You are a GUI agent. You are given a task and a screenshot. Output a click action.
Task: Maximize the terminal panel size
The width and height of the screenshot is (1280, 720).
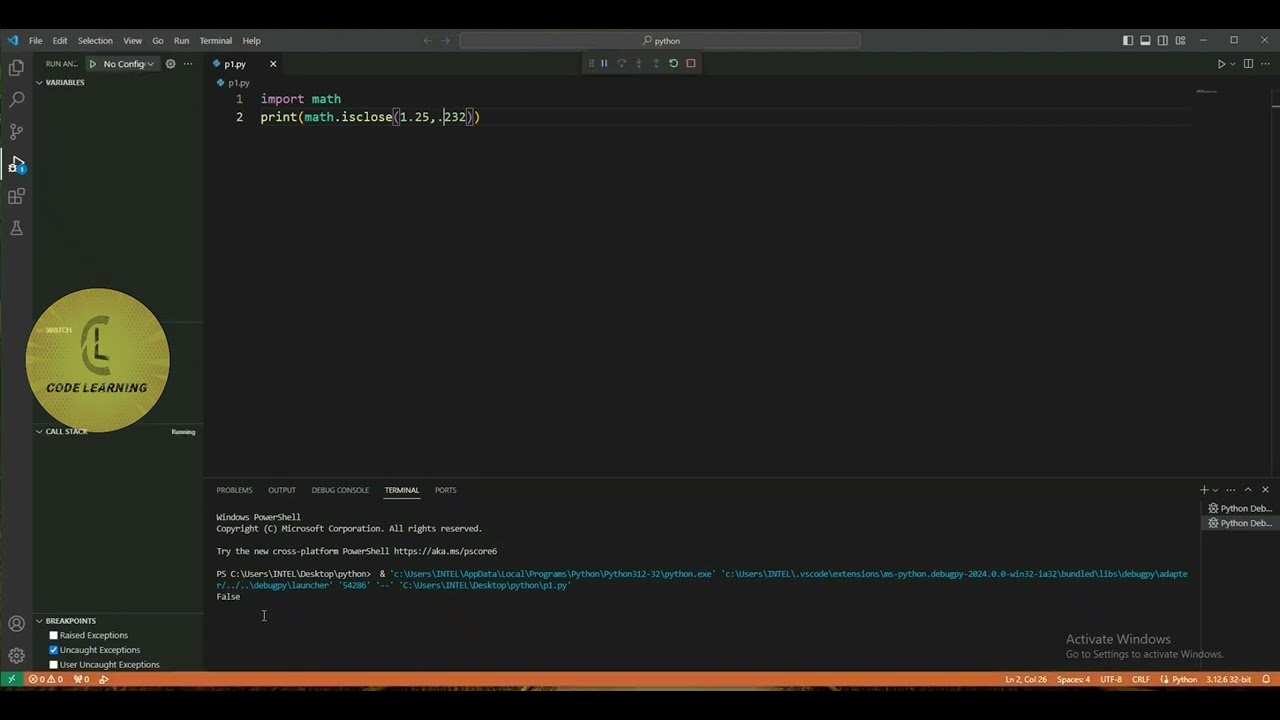1248,490
